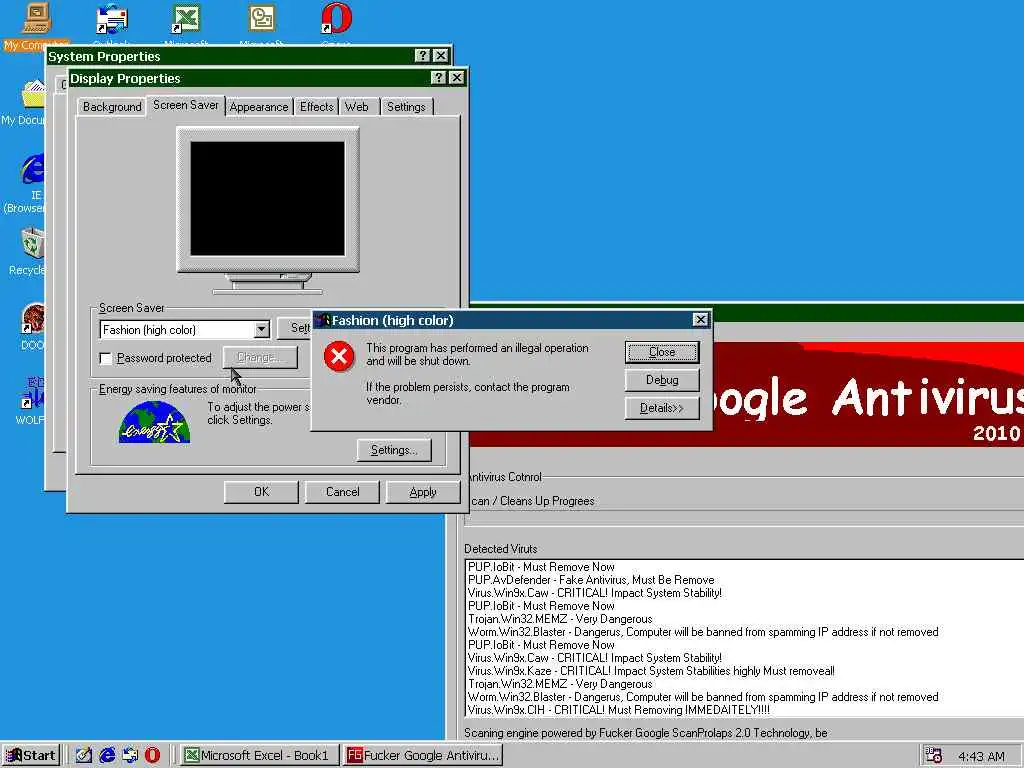Viewport: 1024px width, 768px height.
Task: Confirm Display Properties with OK
Action: pos(261,492)
